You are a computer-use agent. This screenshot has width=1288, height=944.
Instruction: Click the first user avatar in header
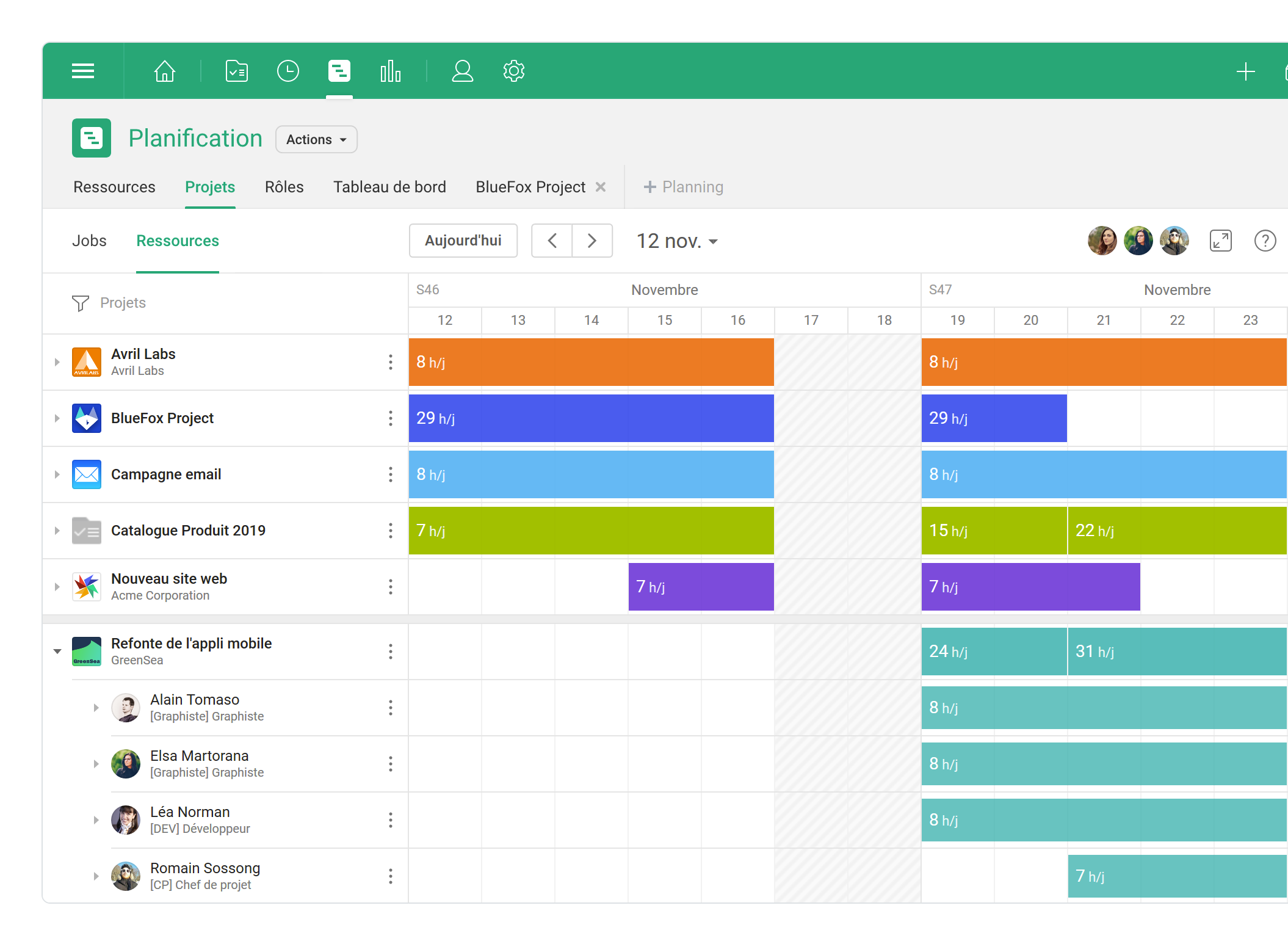click(1102, 241)
